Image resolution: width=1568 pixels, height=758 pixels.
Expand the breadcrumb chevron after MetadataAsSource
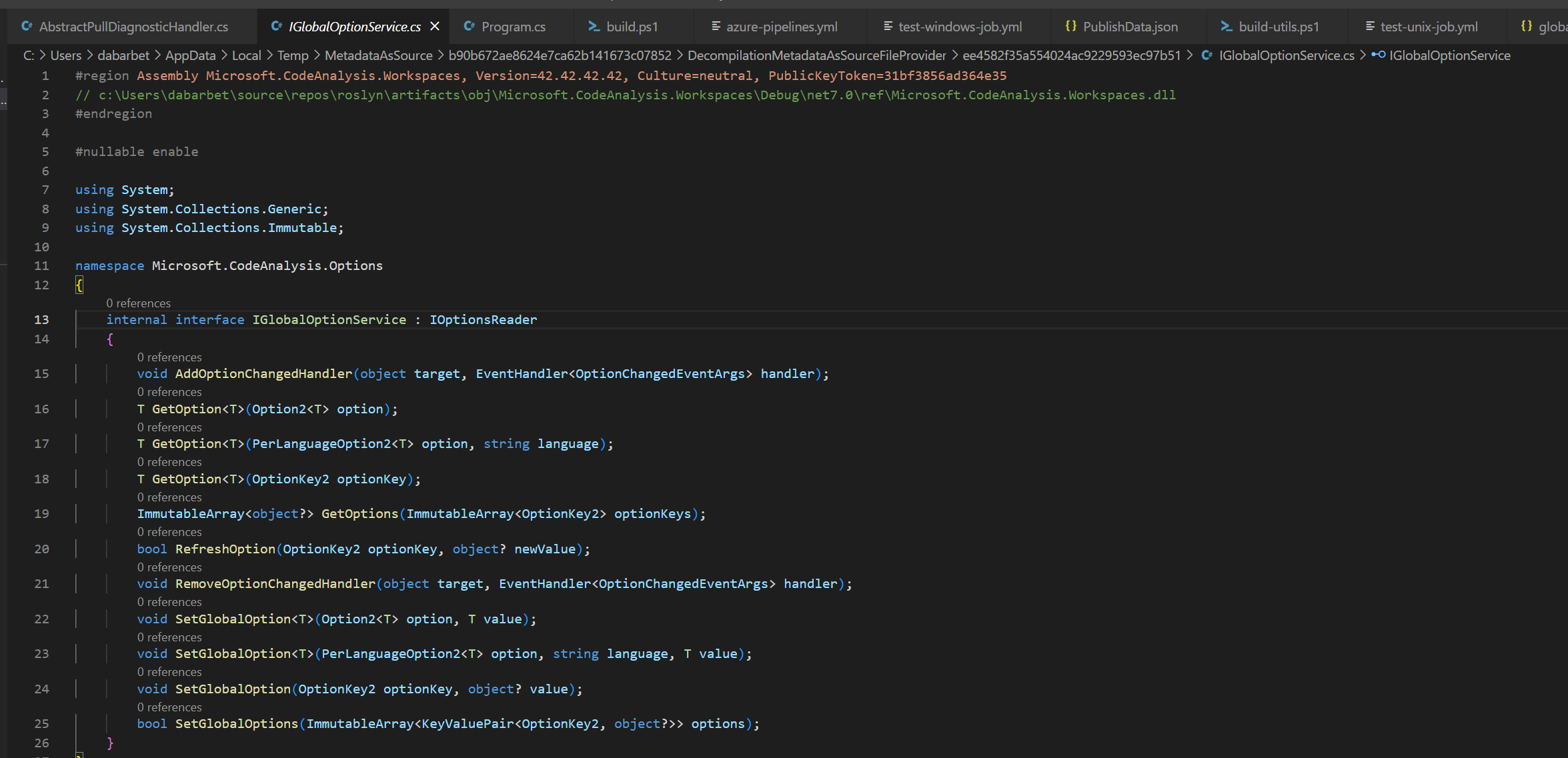point(440,55)
